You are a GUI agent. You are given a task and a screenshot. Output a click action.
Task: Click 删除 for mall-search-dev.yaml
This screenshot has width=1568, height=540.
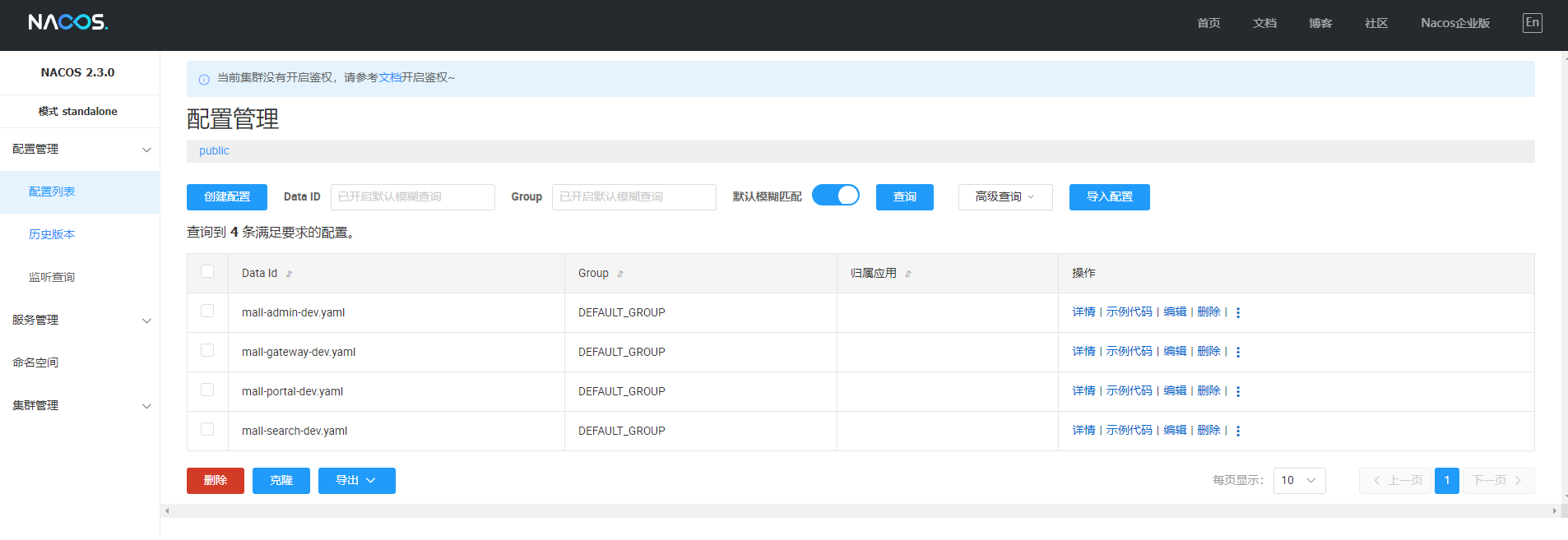pos(1208,431)
